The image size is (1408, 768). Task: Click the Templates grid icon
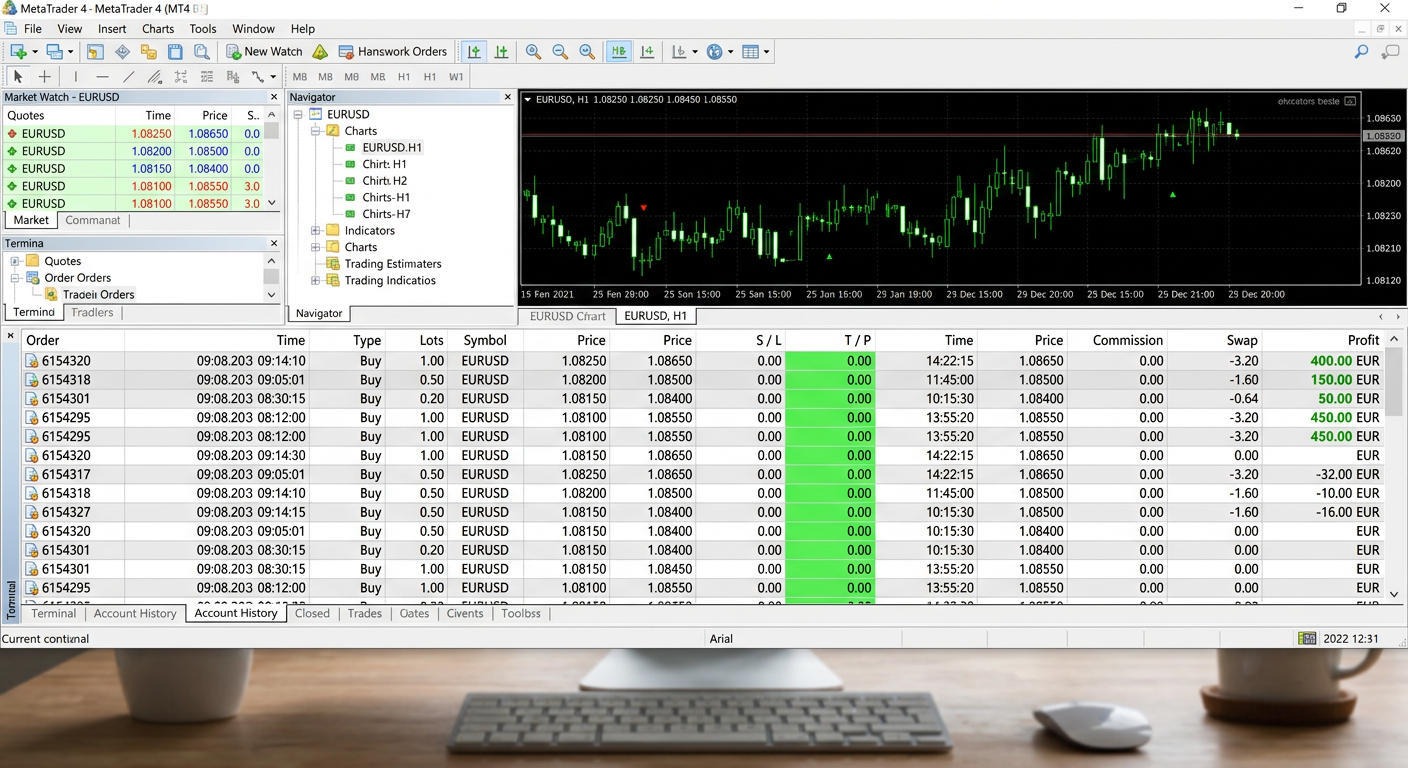click(x=750, y=52)
